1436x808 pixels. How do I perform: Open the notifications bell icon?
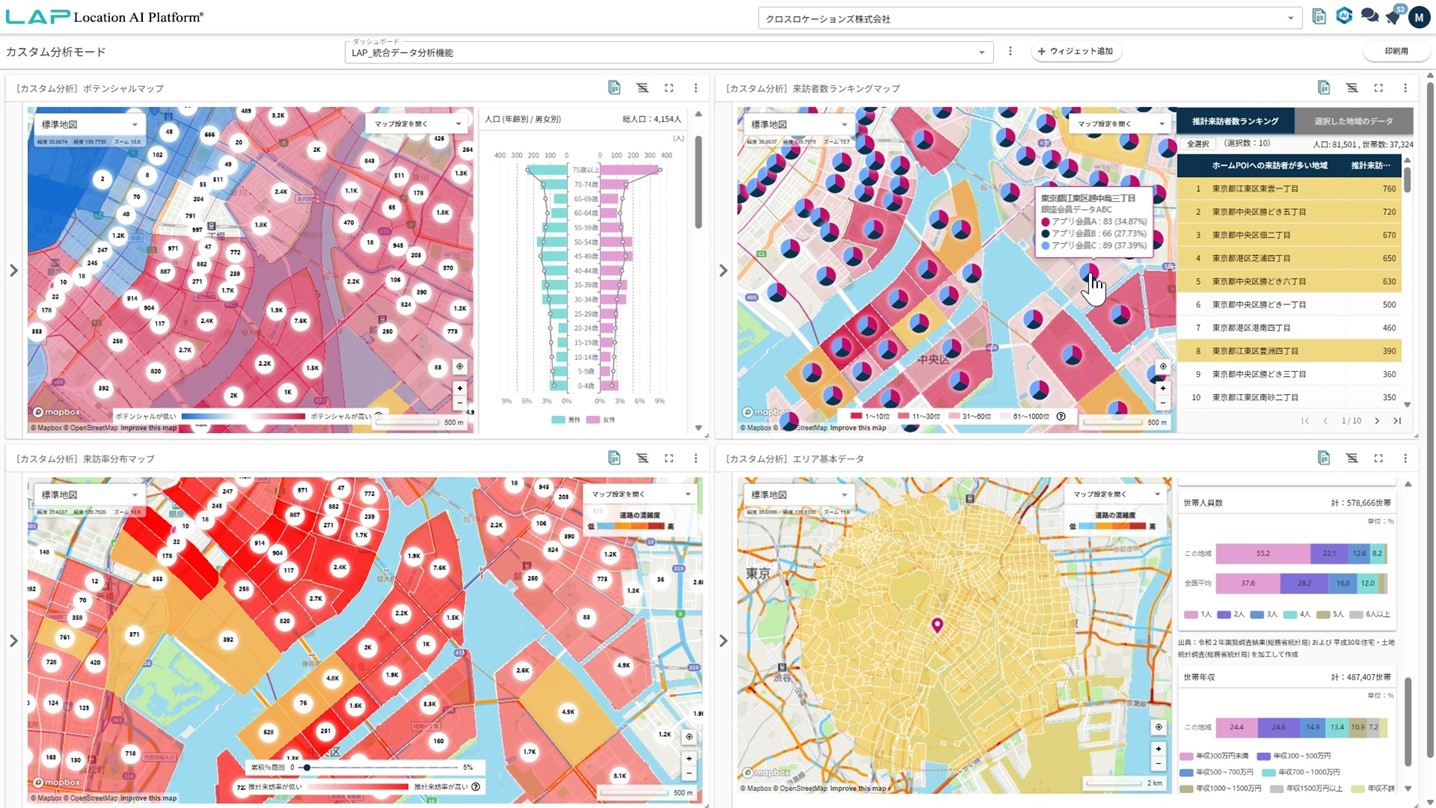click(1393, 17)
